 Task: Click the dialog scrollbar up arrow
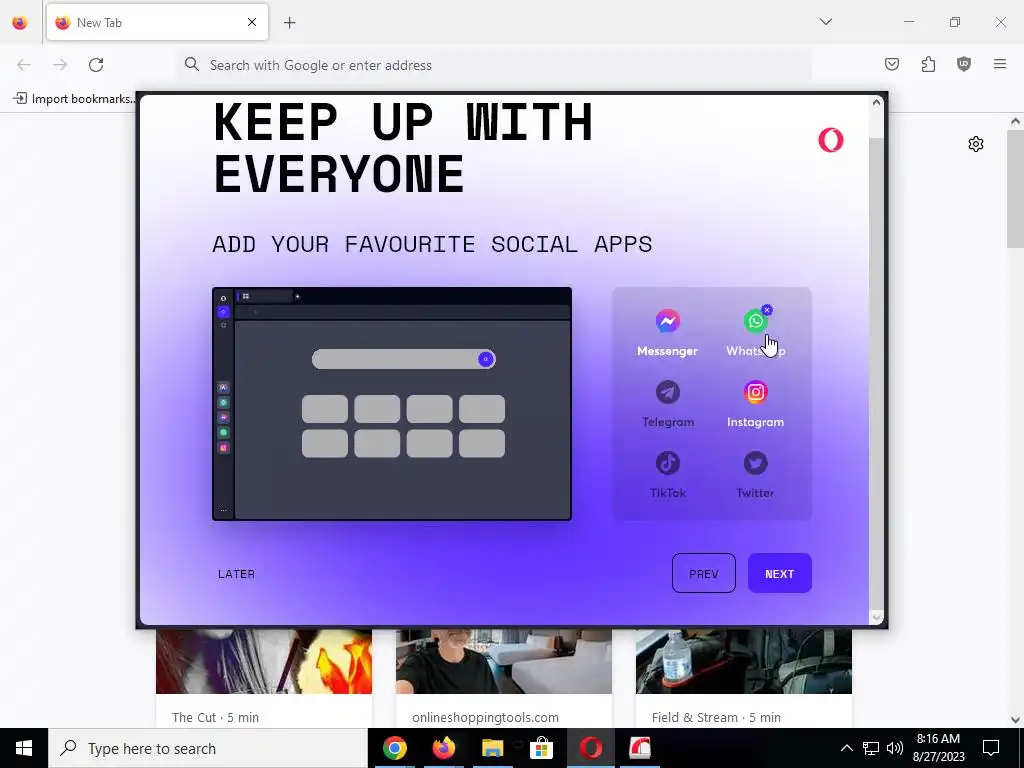[876, 103]
